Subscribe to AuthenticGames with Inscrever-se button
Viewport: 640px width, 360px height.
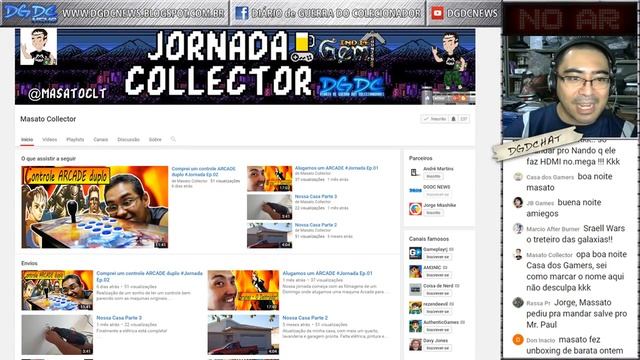[437, 330]
